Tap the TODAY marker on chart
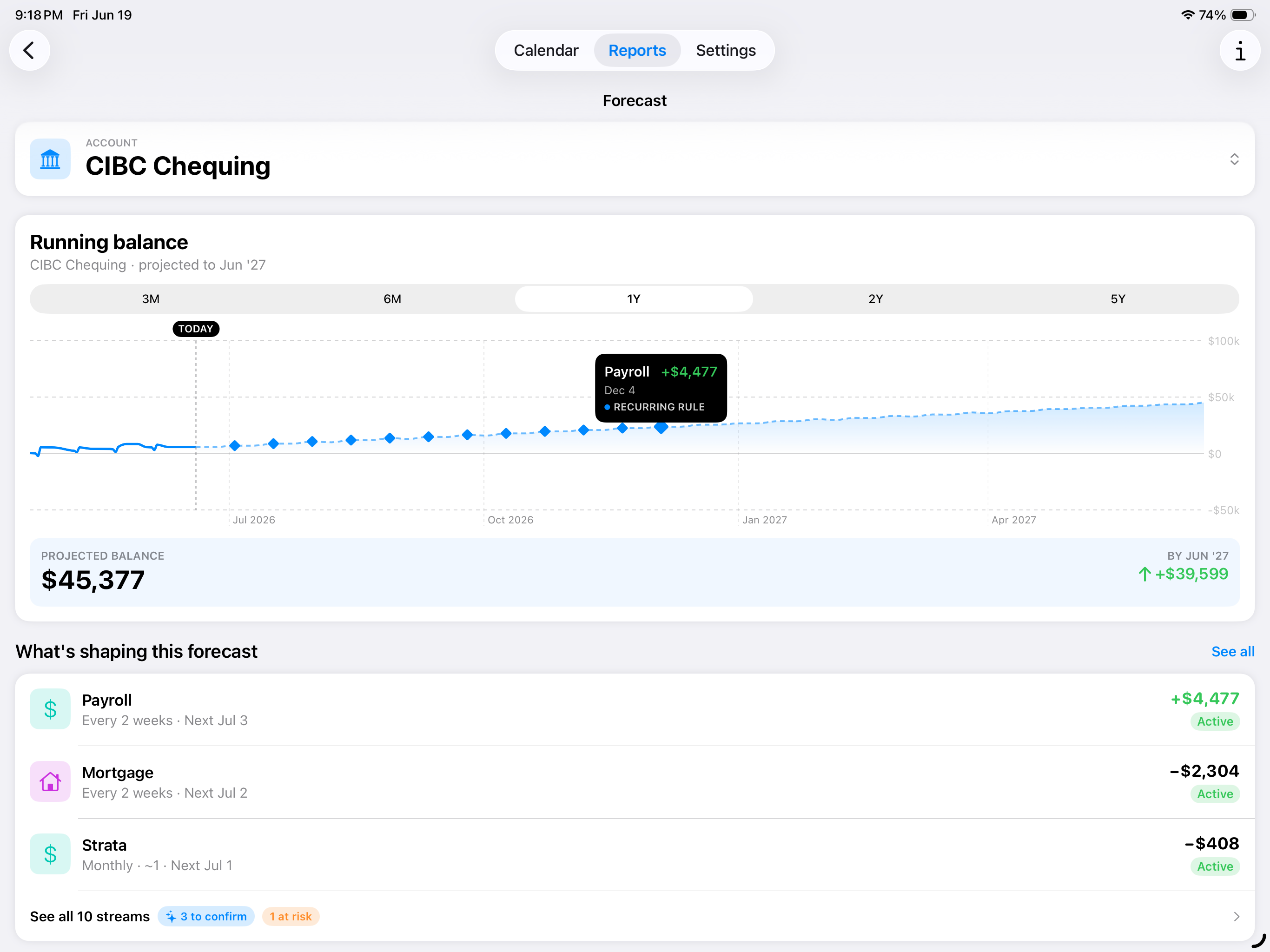 196,329
